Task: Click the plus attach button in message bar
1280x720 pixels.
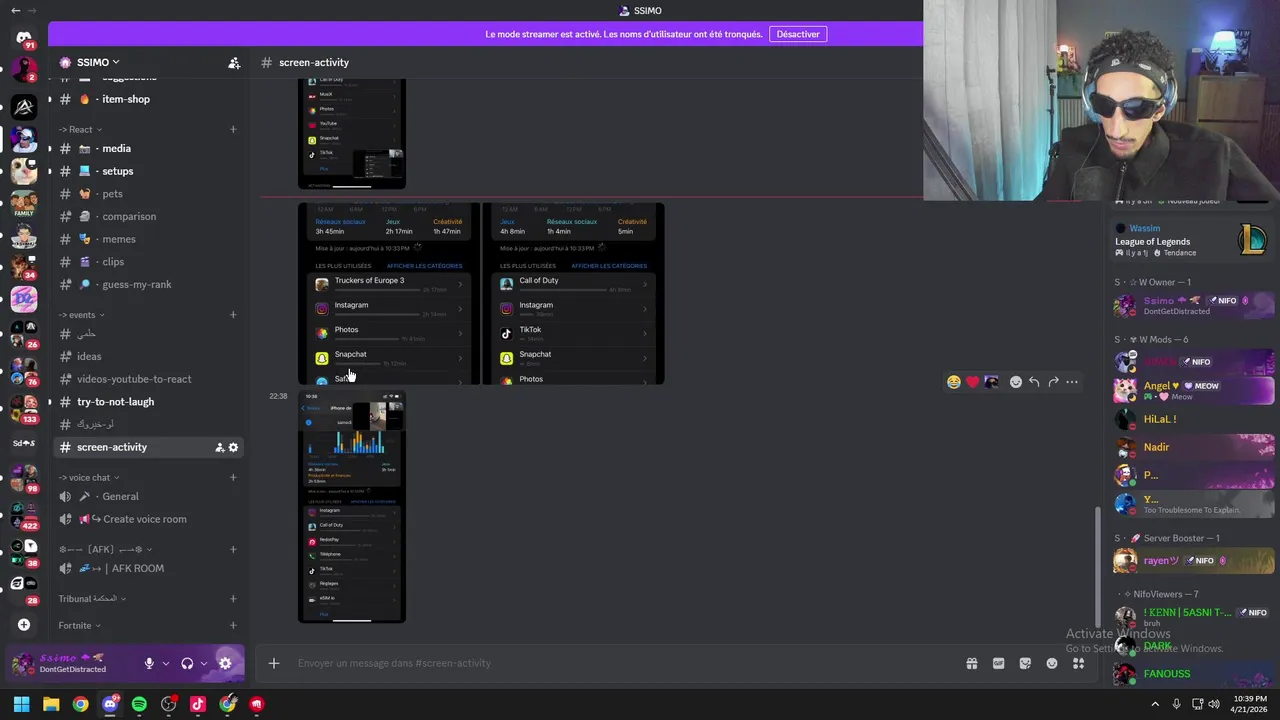Action: [273, 663]
